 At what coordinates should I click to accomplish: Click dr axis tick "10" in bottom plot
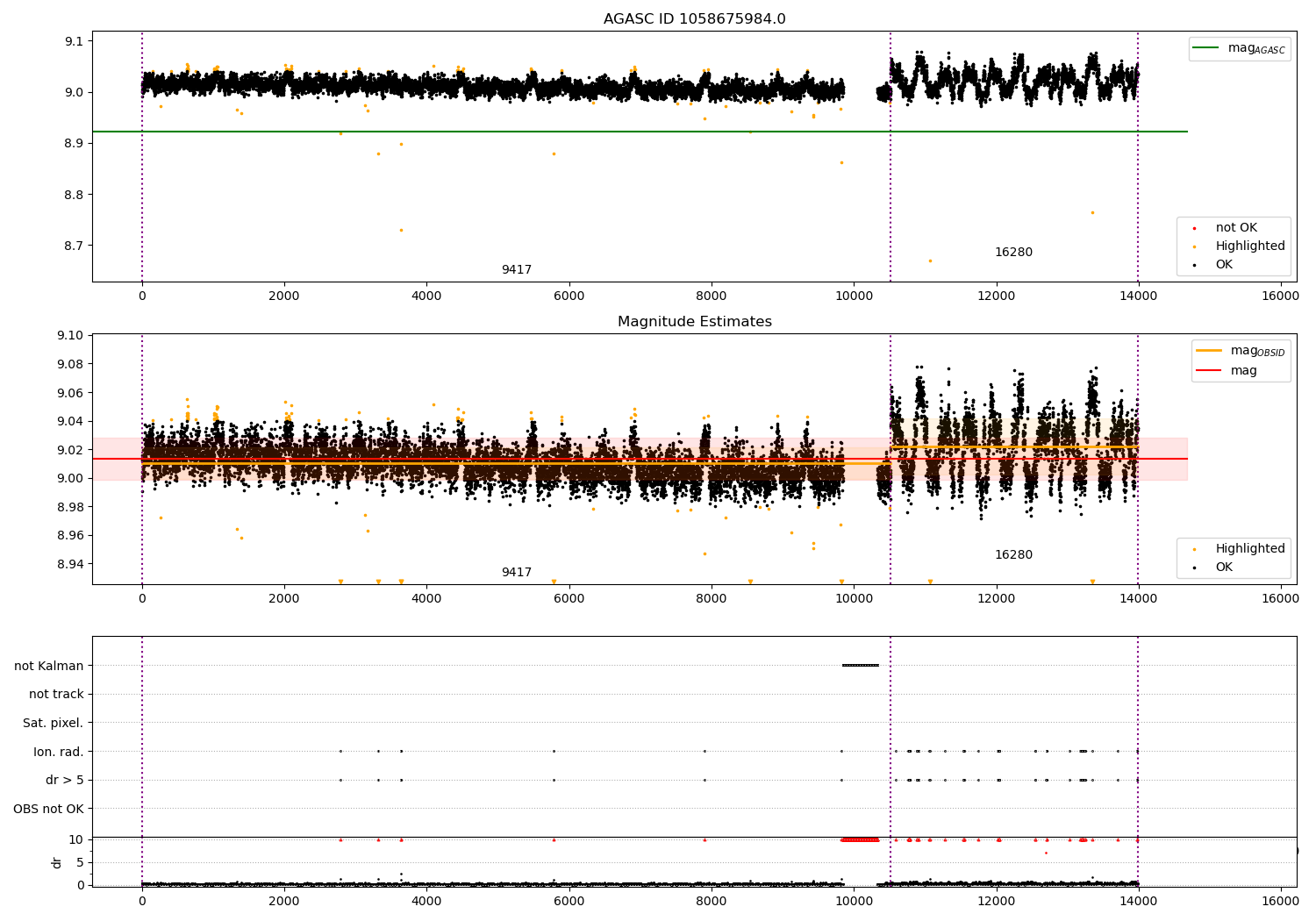pos(76,839)
